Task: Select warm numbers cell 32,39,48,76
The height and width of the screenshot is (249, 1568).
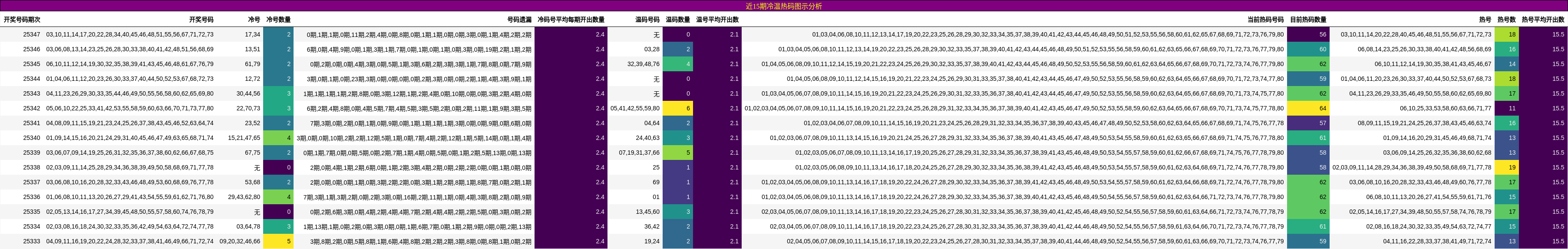Action: pos(644,64)
